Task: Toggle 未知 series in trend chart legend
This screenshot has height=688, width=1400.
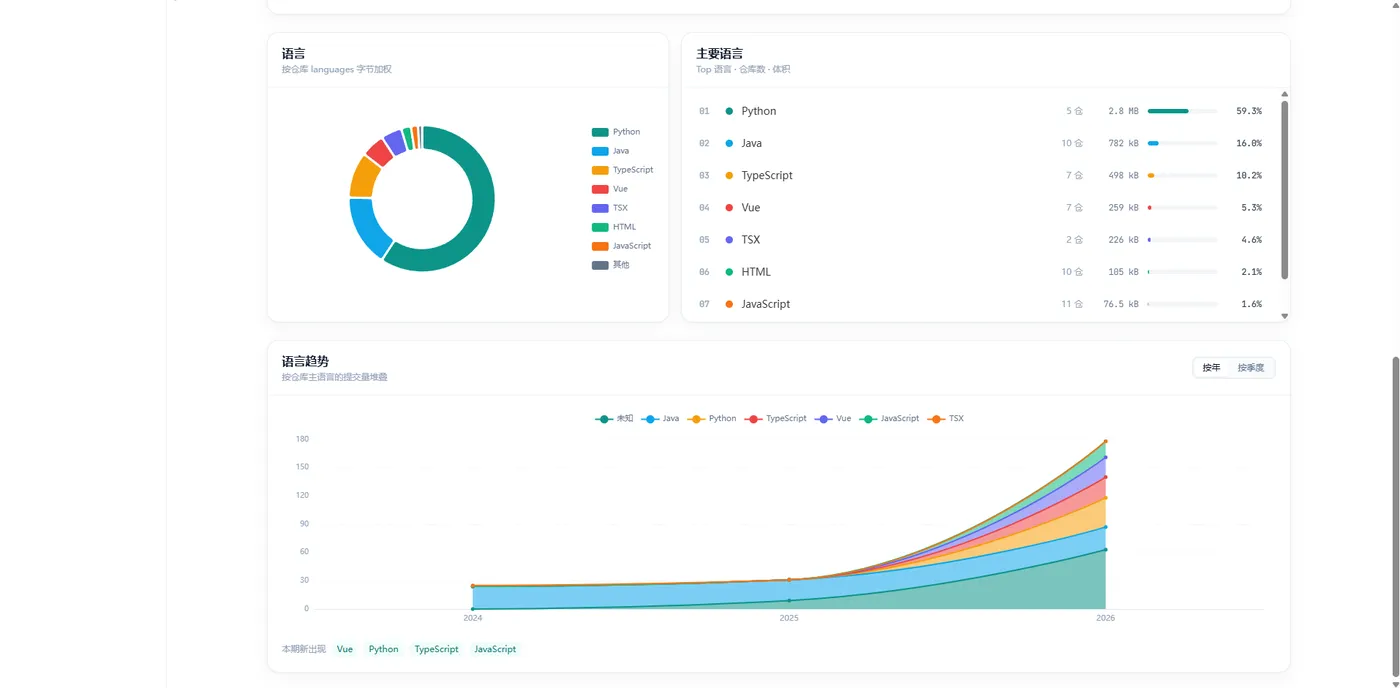Action: [x=614, y=419]
